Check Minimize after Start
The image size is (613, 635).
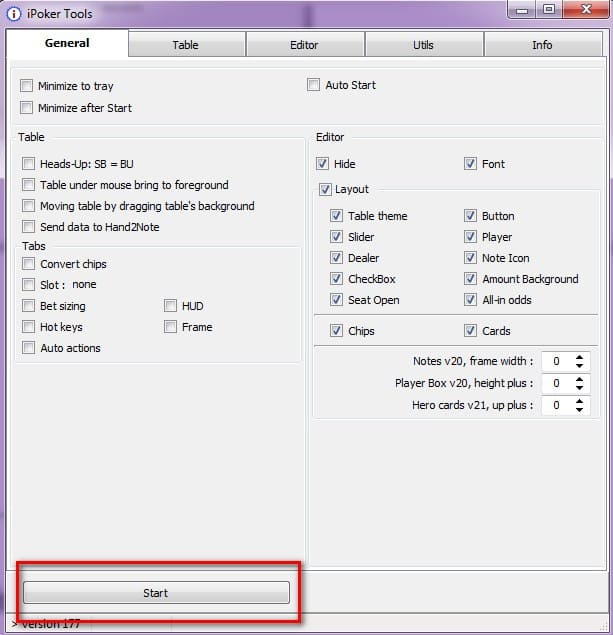pyautogui.click(x=27, y=108)
